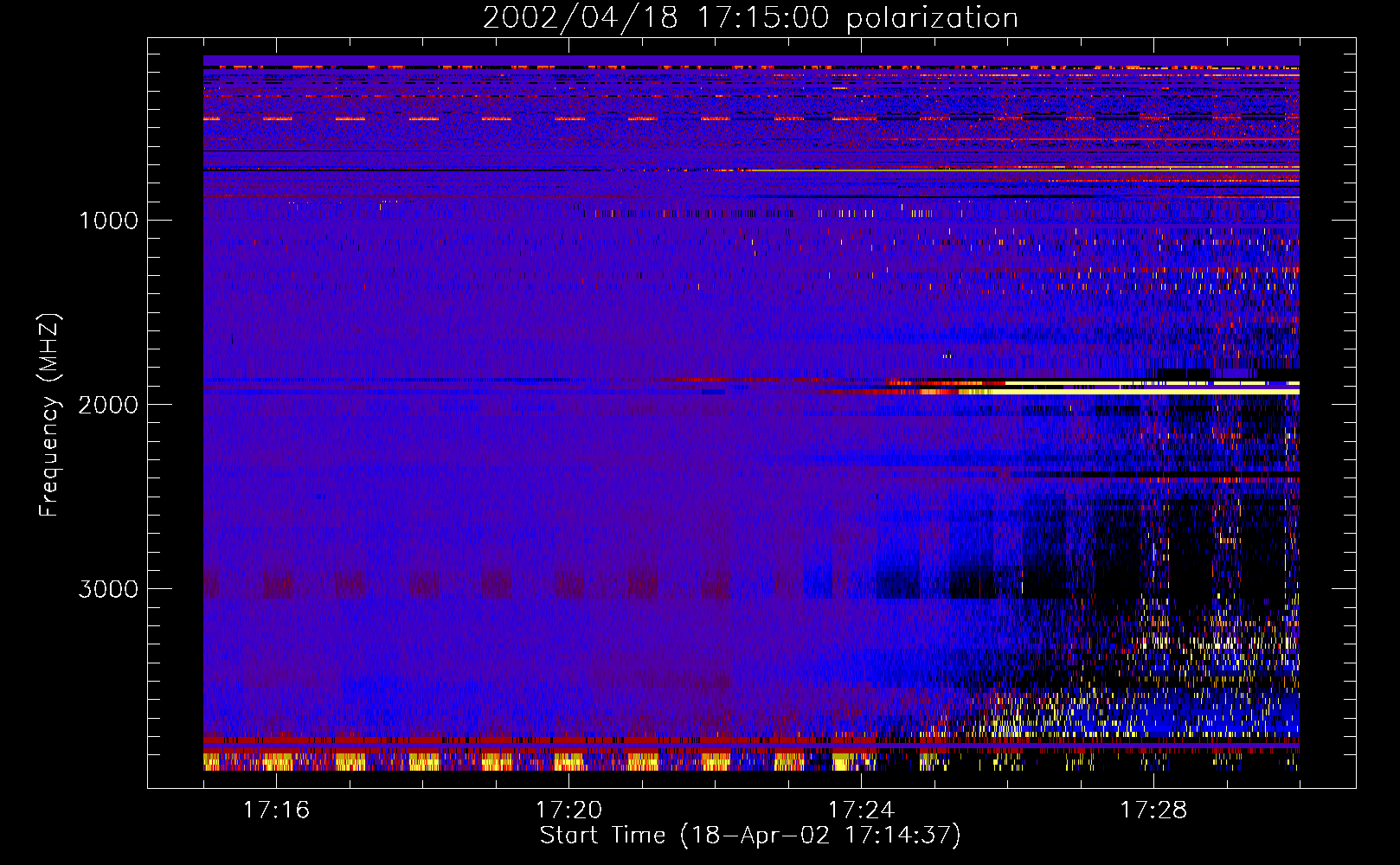This screenshot has width=1400, height=865.
Task: Click the 17:16 time axis label
Action: pos(276,811)
